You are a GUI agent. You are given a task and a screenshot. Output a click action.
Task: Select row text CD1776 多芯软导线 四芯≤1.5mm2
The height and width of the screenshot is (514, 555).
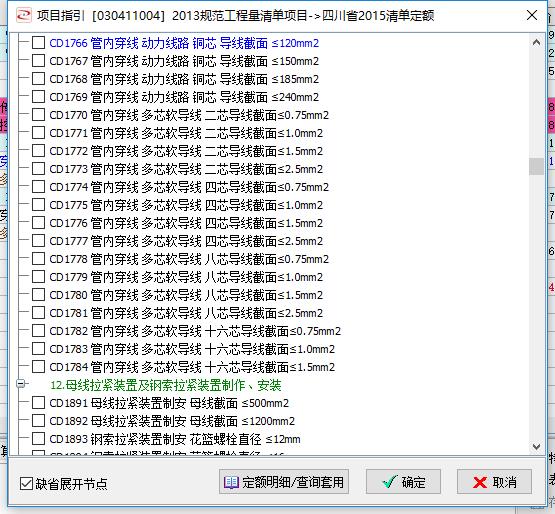[186, 223]
